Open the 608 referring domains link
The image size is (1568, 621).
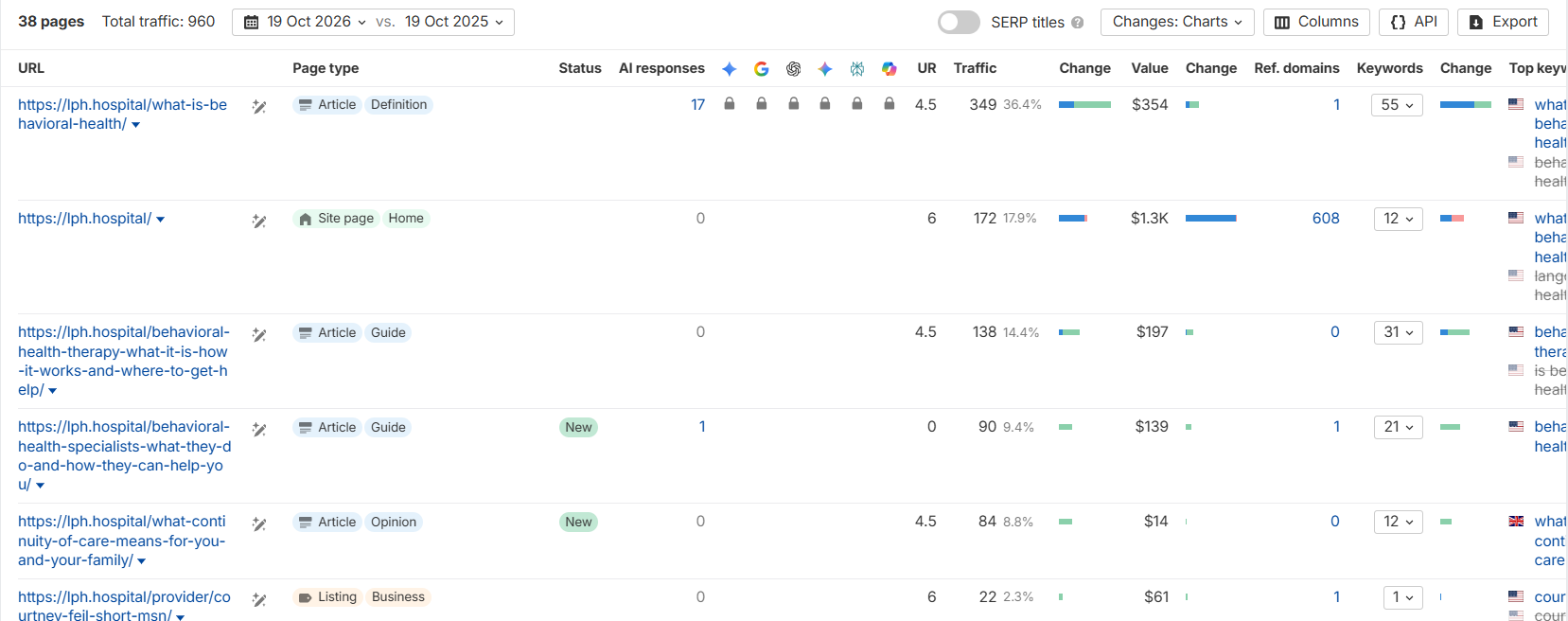(1326, 218)
